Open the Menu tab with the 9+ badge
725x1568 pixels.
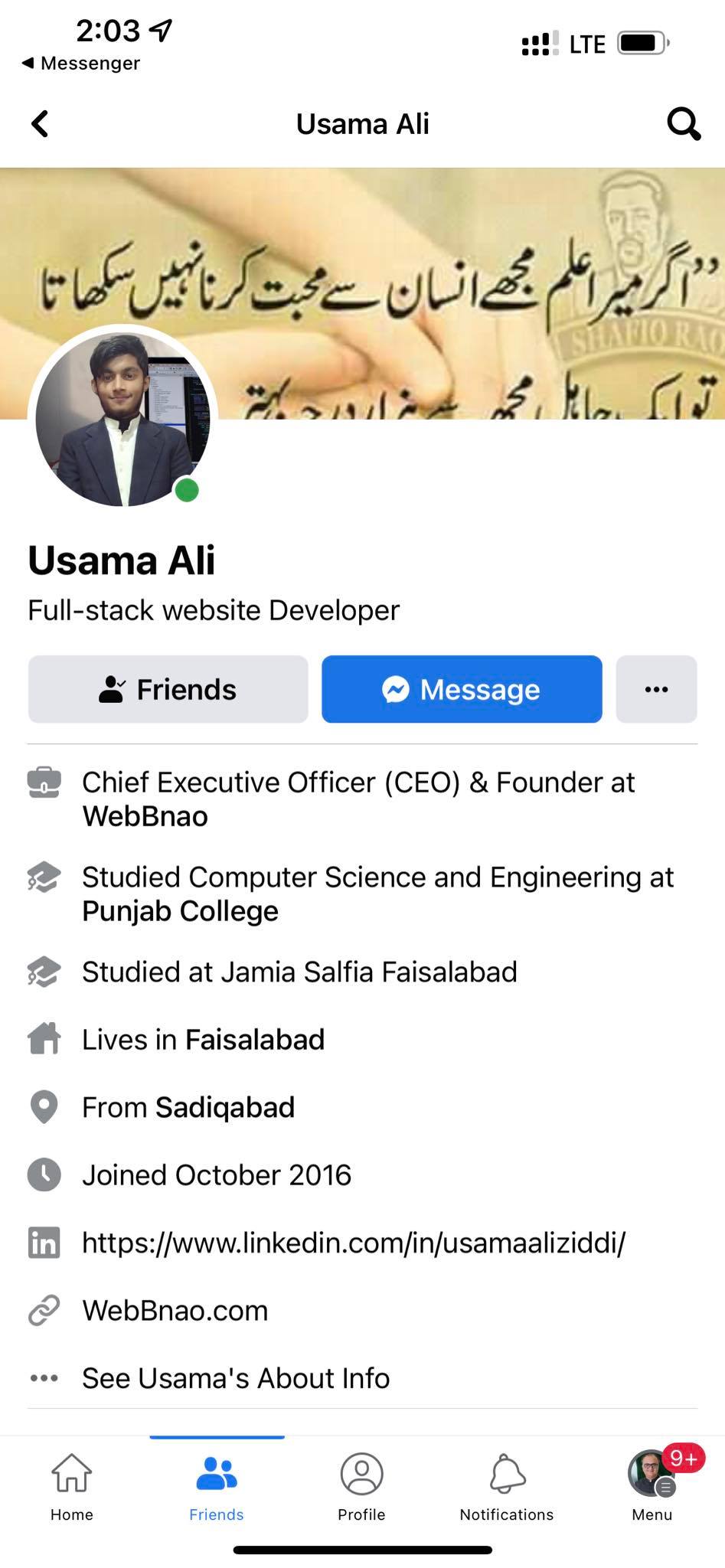(x=652, y=1487)
